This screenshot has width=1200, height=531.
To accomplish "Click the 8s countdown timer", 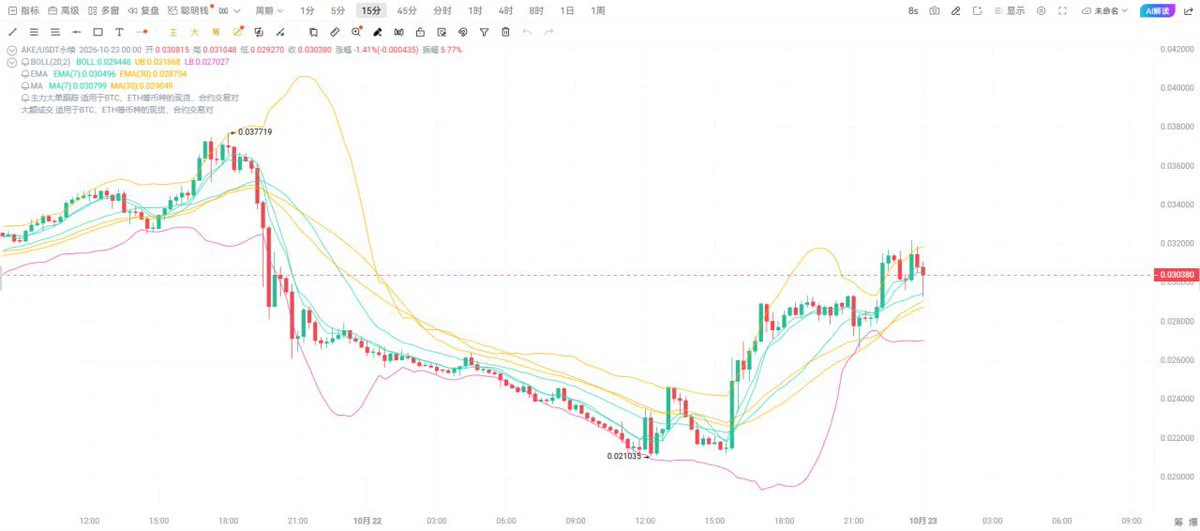I will (913, 10).
